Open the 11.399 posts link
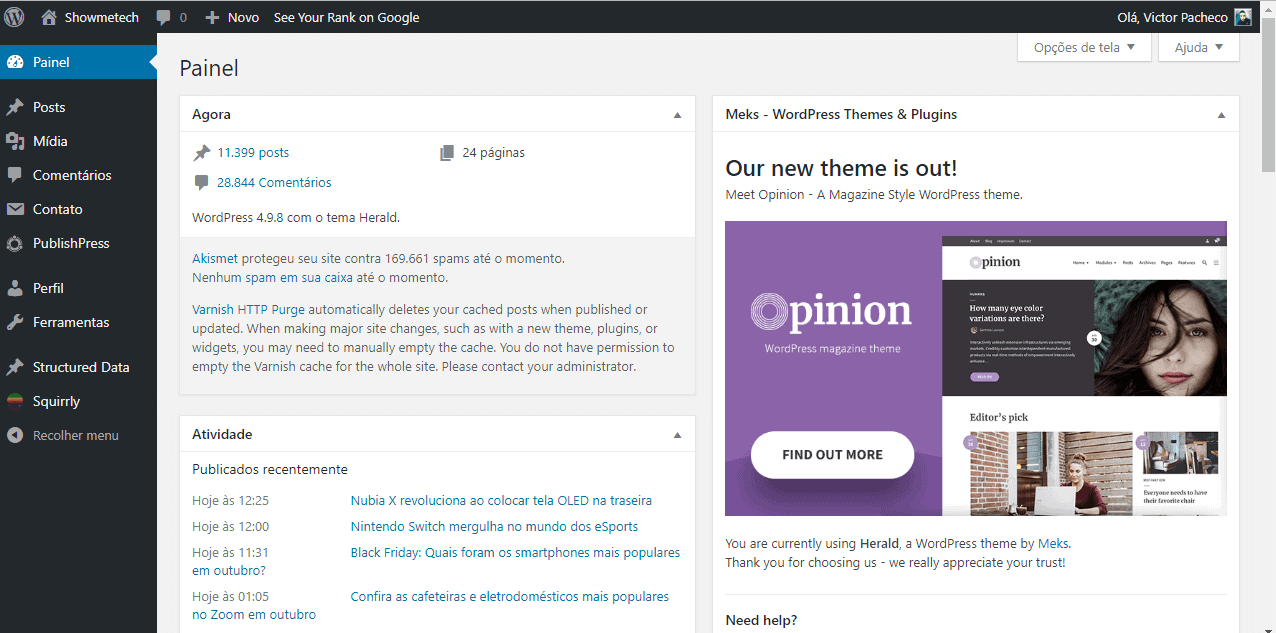Image resolution: width=1276 pixels, height=633 pixels. pos(253,153)
